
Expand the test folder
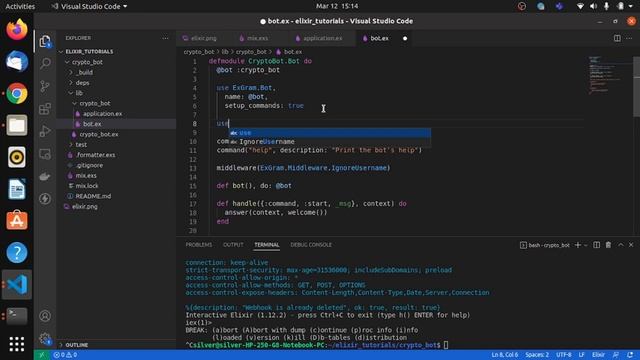pyautogui.click(x=81, y=144)
